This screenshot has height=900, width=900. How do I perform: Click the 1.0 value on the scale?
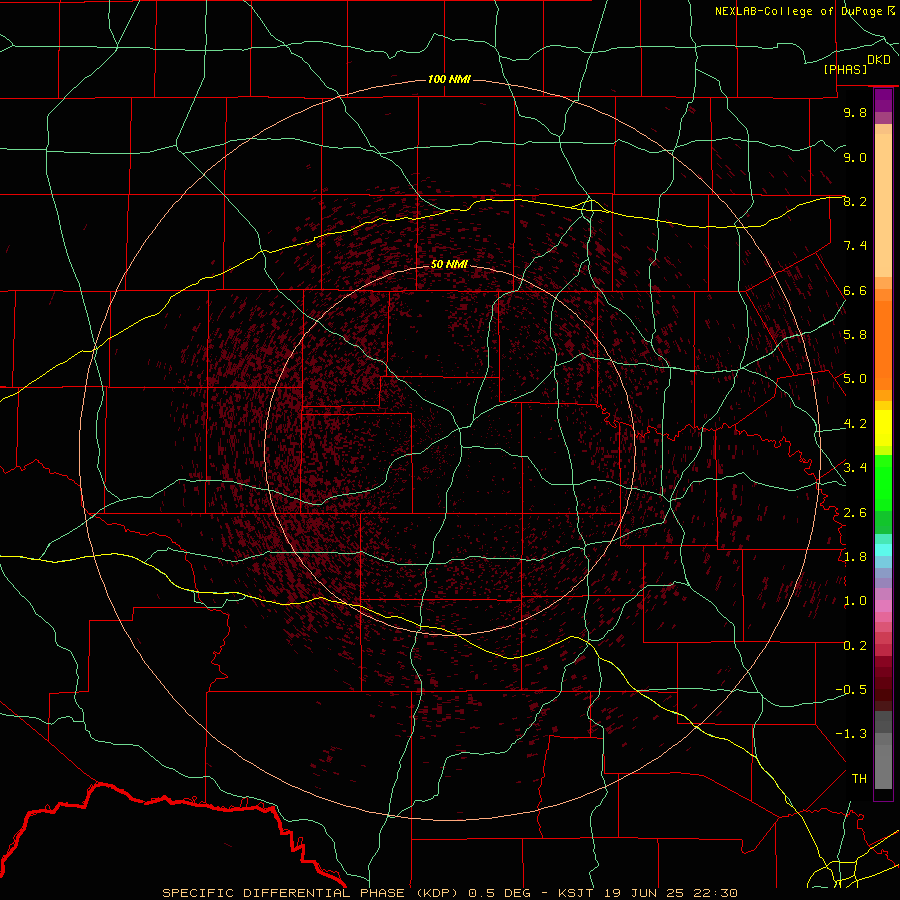[855, 601]
